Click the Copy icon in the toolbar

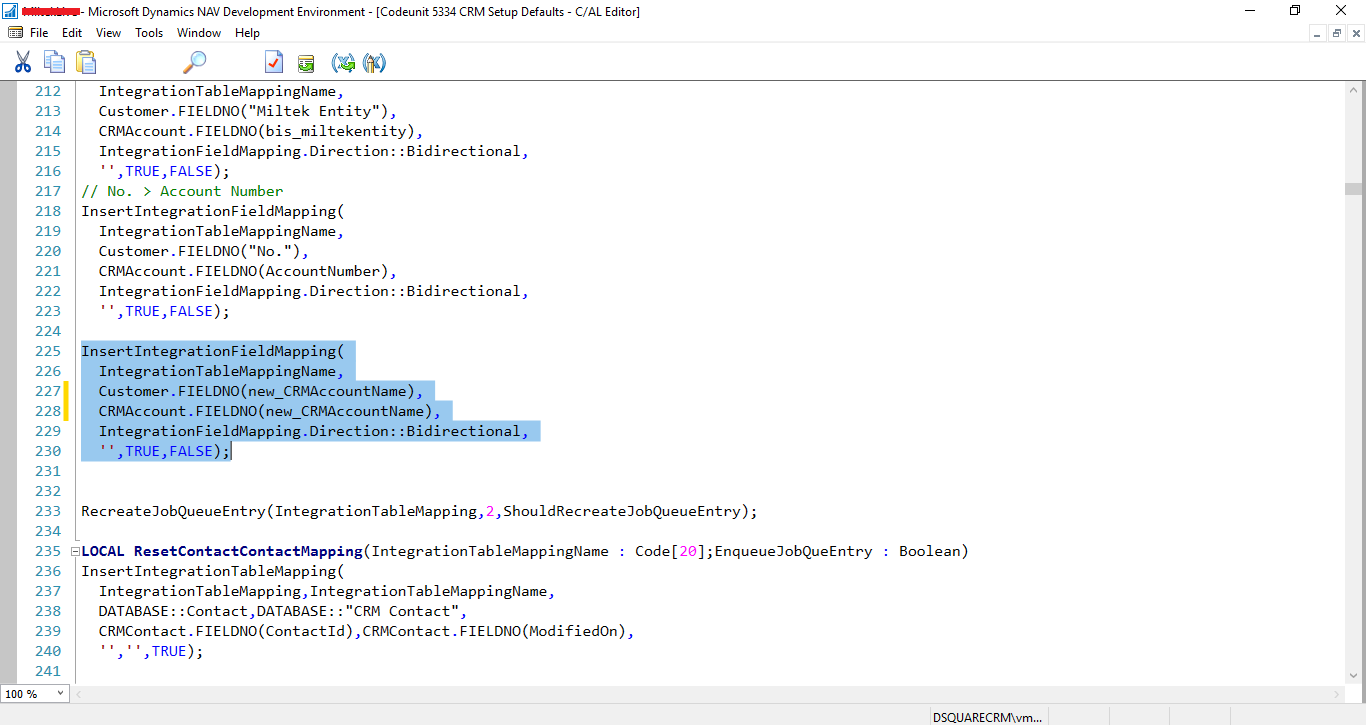55,61
